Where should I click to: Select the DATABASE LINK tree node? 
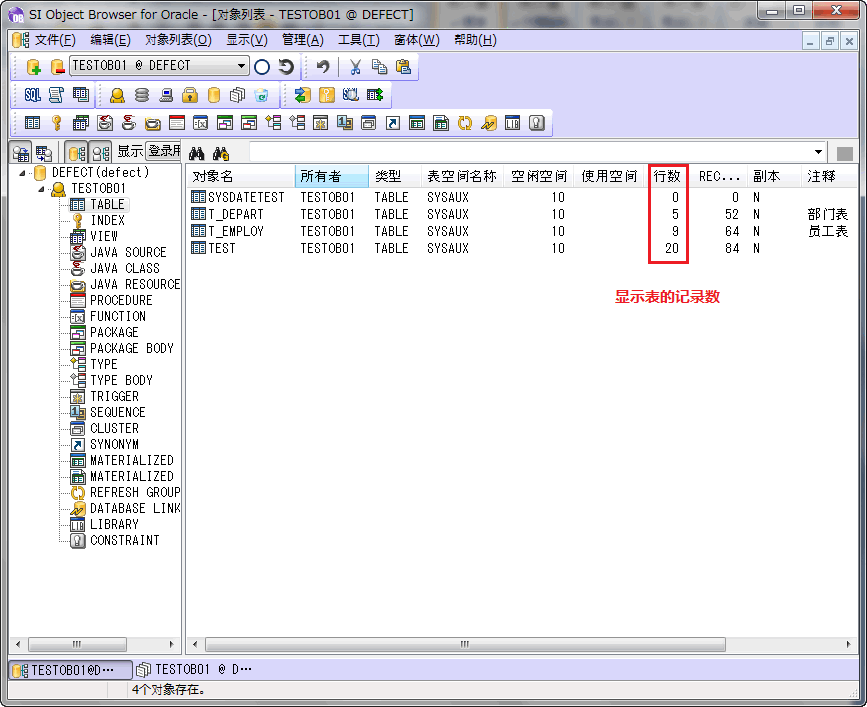click(x=135, y=508)
